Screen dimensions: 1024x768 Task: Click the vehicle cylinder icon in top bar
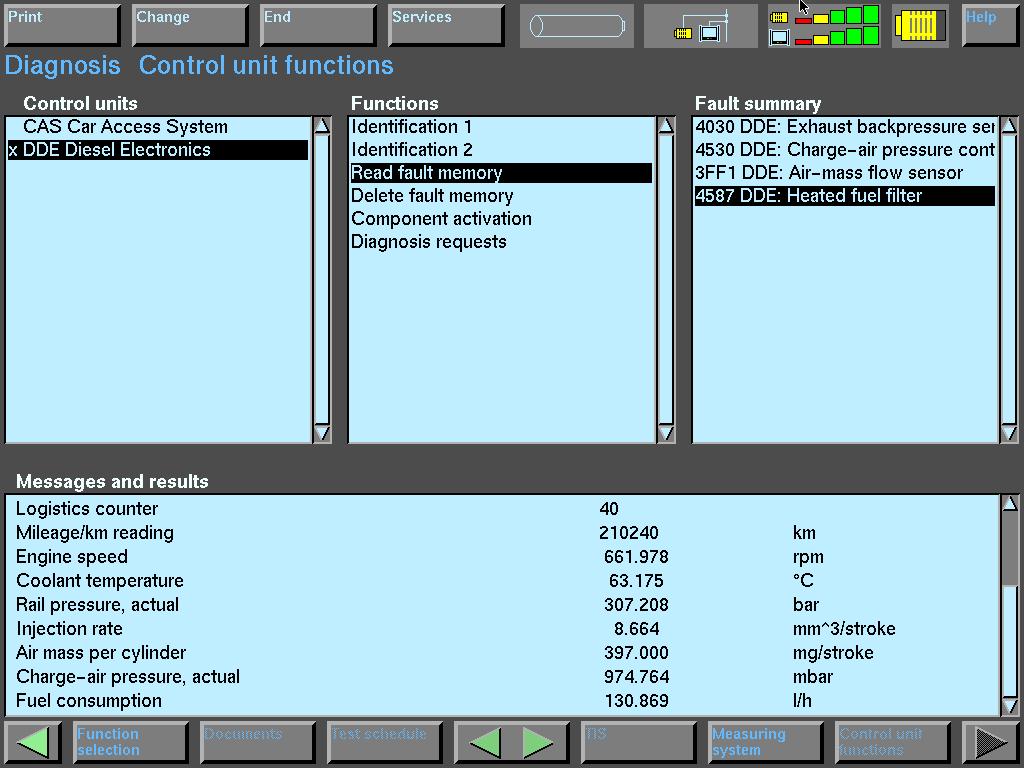(x=576, y=26)
